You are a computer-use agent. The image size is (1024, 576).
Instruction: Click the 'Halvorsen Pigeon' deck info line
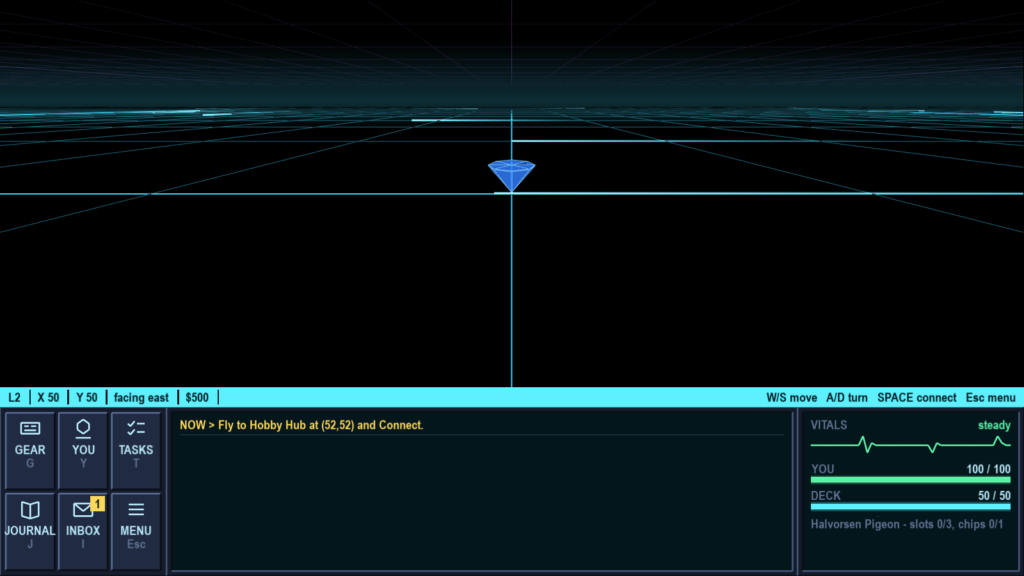907,524
